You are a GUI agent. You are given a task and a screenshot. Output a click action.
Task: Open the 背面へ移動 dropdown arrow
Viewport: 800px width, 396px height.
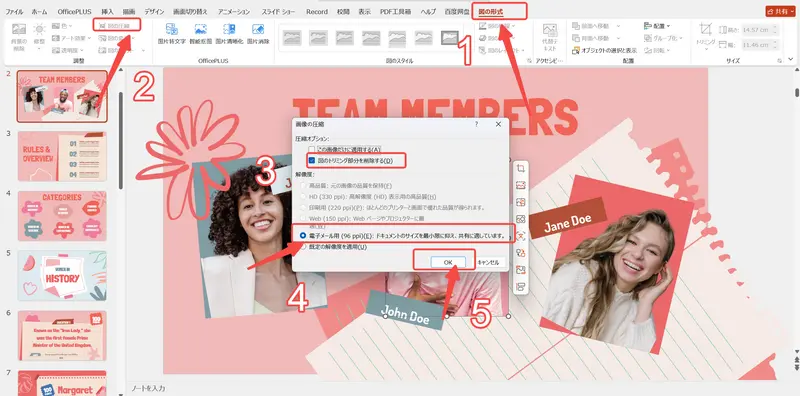coord(618,38)
